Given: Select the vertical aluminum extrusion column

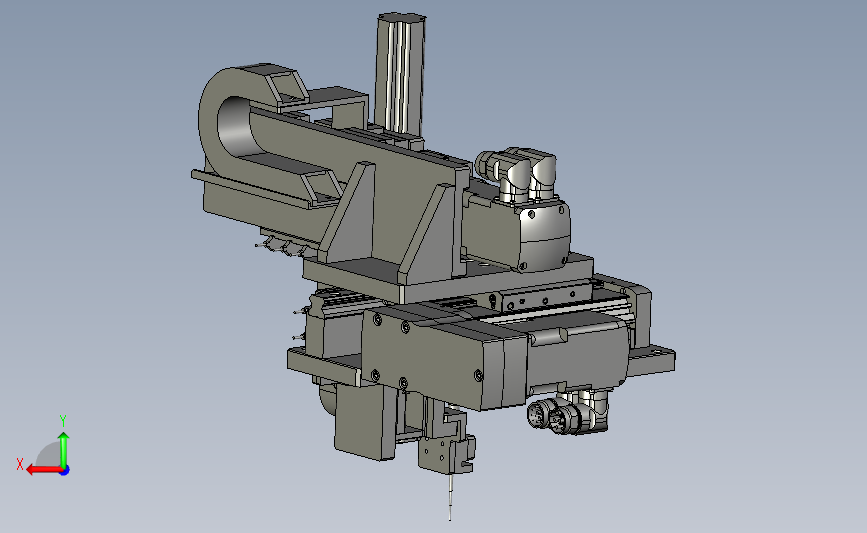Looking at the screenshot, I should [400, 75].
